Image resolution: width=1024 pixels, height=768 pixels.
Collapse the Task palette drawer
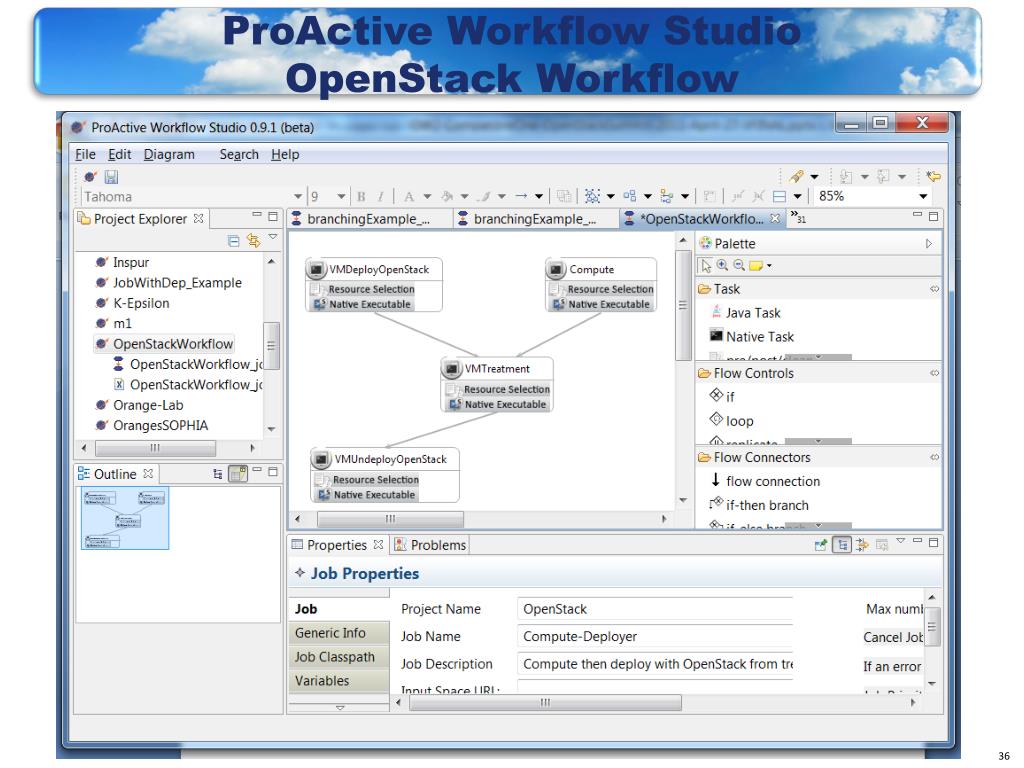click(935, 289)
